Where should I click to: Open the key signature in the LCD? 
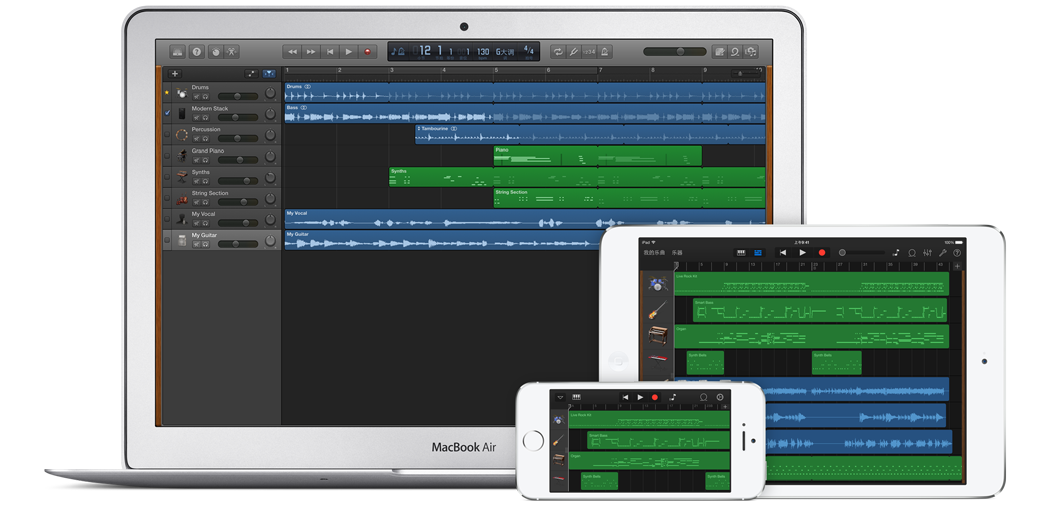coord(505,52)
